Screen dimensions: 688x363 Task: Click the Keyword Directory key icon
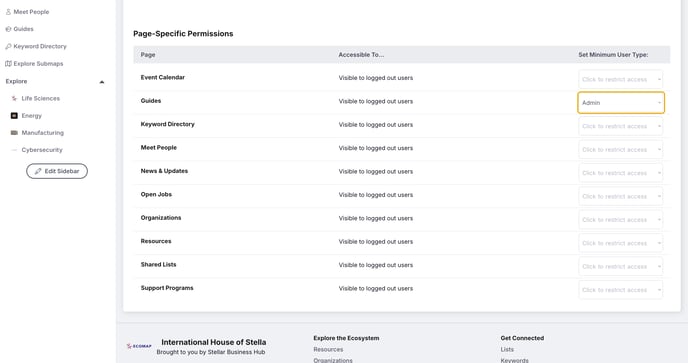pos(8,46)
